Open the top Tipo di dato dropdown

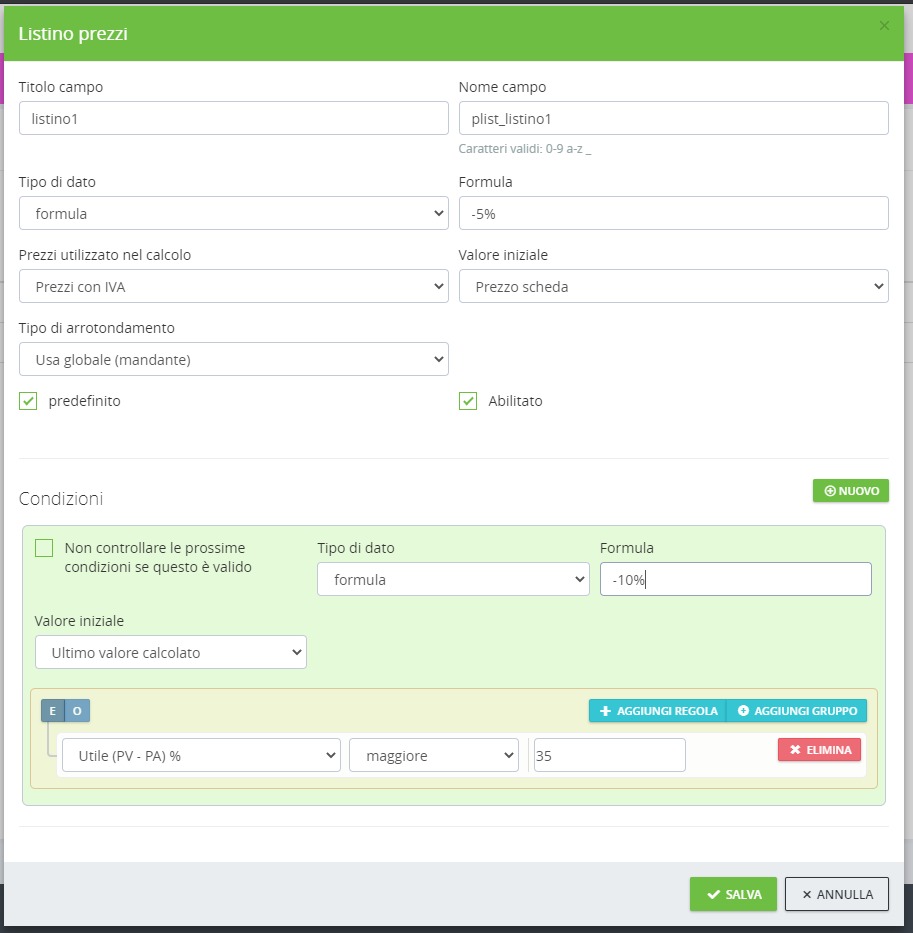(x=233, y=213)
